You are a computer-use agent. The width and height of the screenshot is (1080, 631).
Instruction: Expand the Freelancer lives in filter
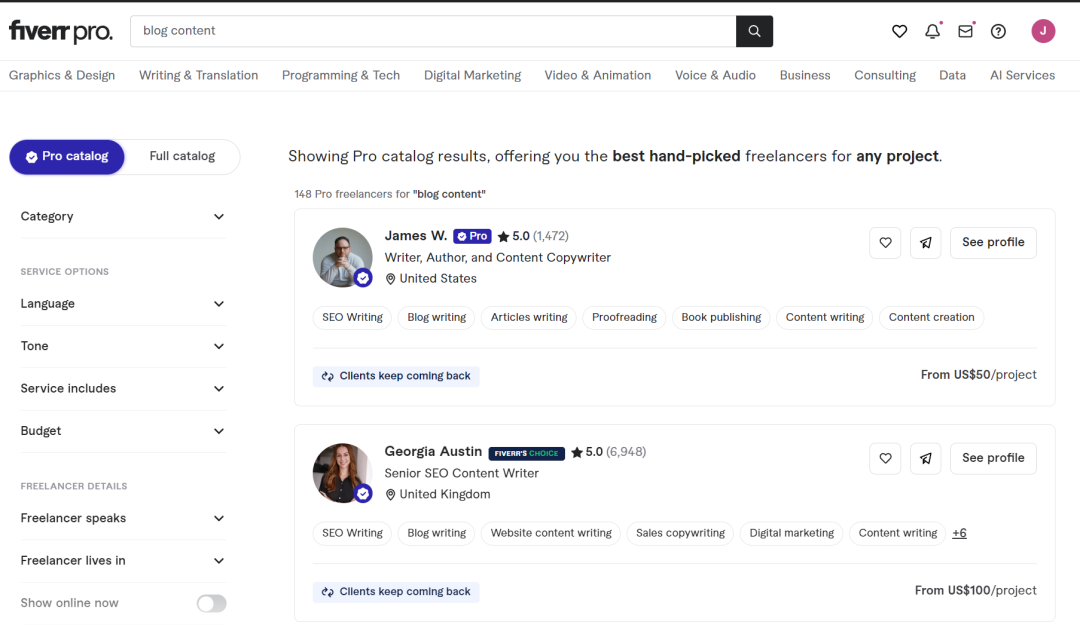[123, 561]
